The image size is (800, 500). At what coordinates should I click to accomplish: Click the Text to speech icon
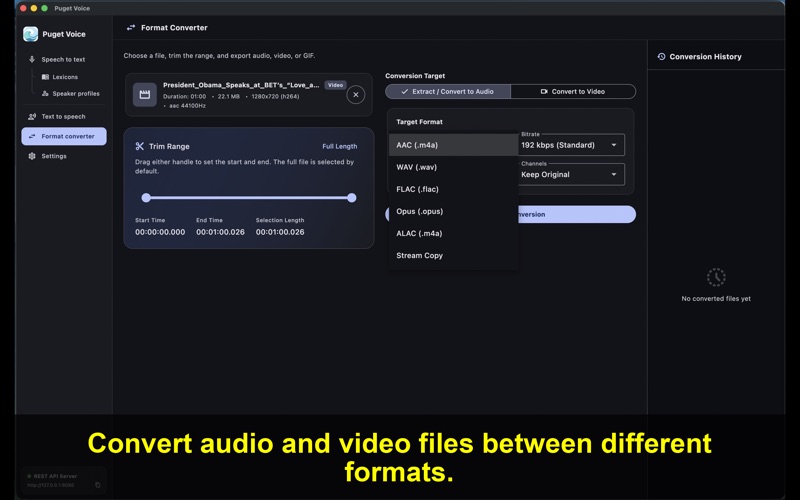(x=32, y=116)
